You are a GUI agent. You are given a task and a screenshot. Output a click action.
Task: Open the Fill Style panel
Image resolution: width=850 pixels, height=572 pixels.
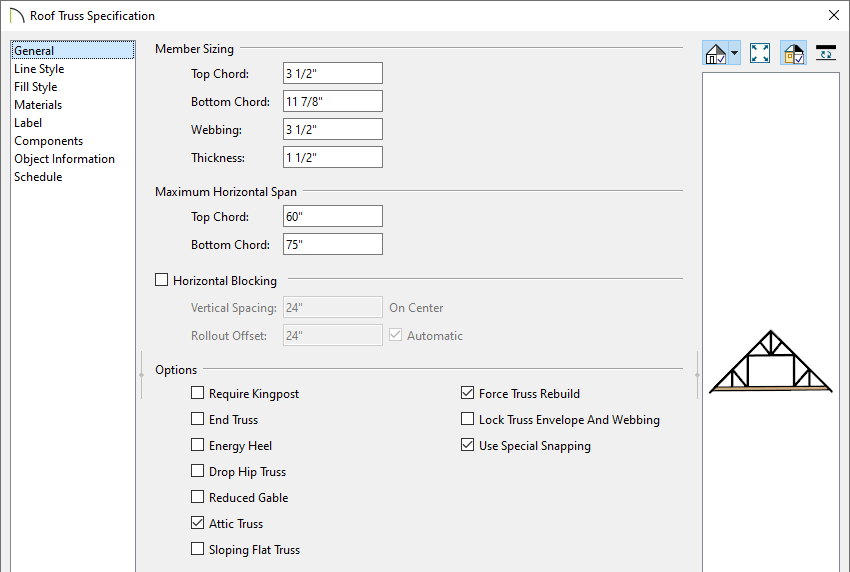pos(36,87)
